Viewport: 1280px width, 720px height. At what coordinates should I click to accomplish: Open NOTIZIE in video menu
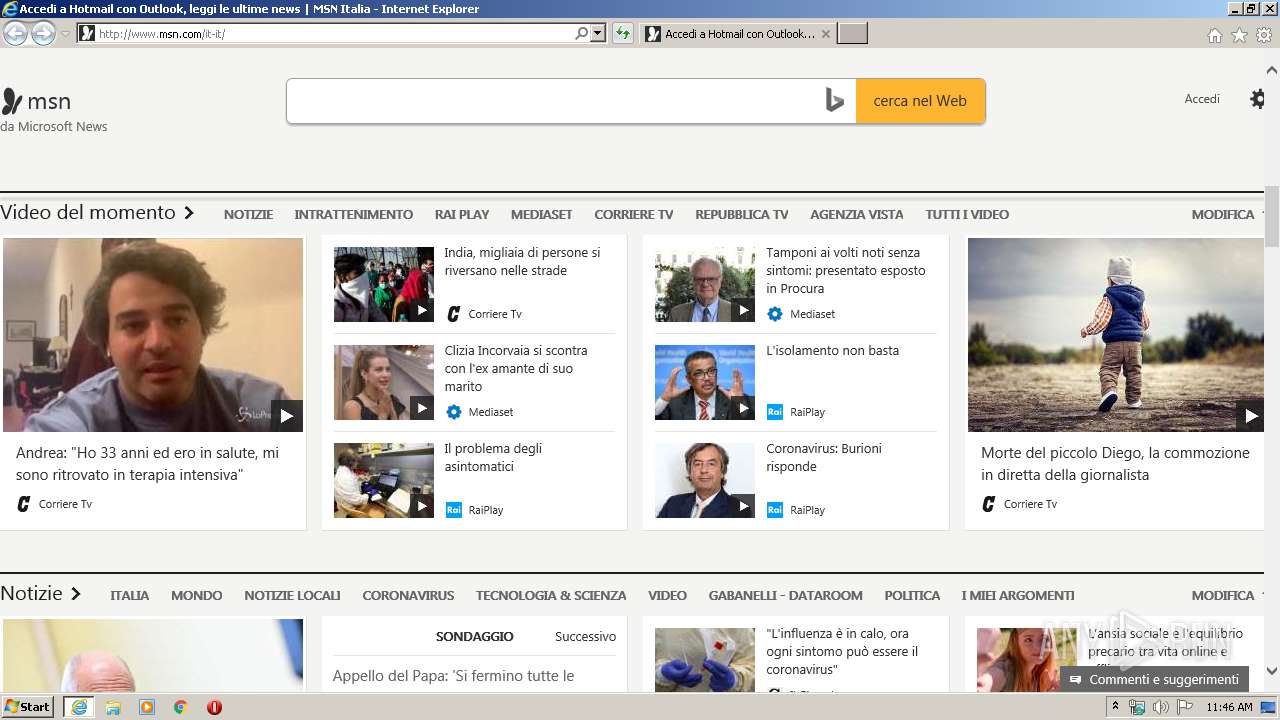248,214
